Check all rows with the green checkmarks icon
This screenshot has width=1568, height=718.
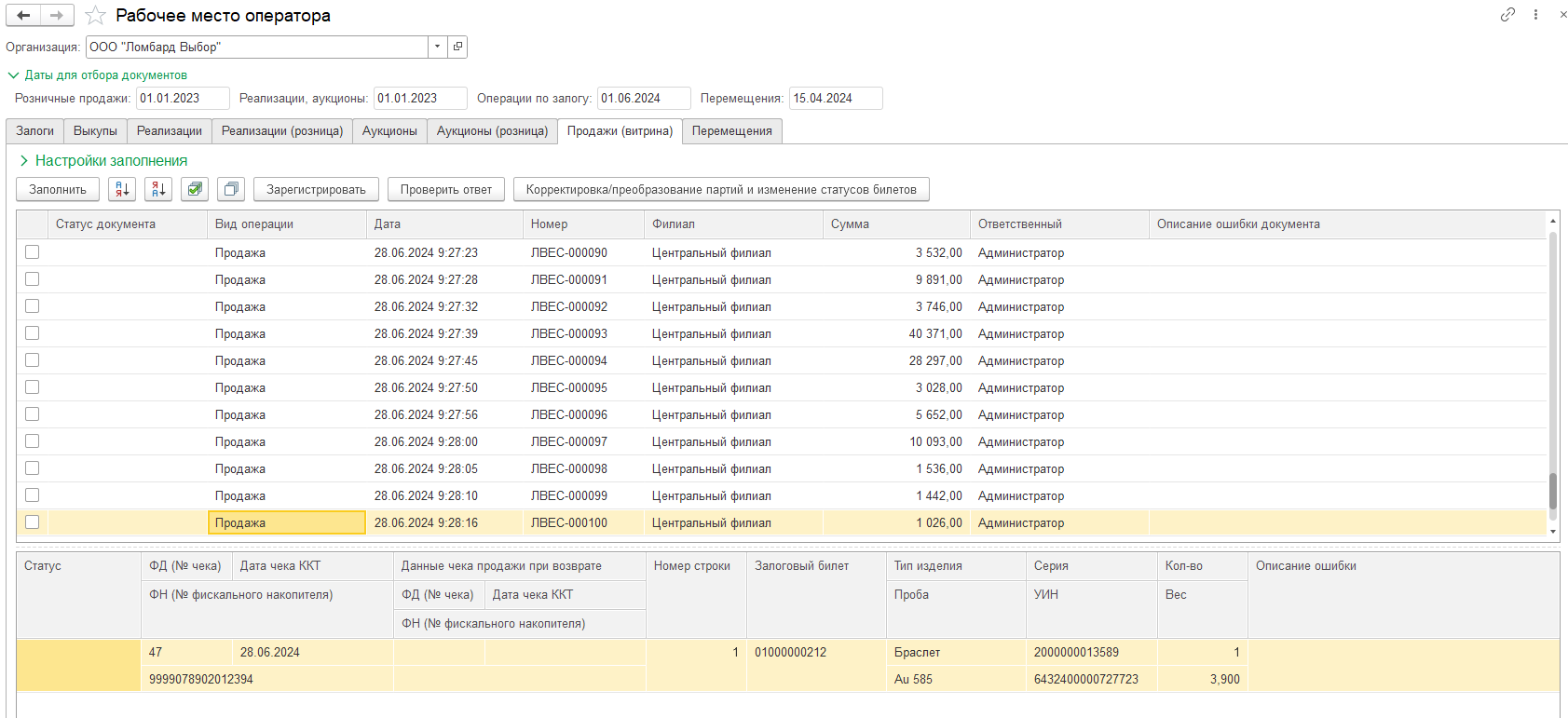(195, 189)
